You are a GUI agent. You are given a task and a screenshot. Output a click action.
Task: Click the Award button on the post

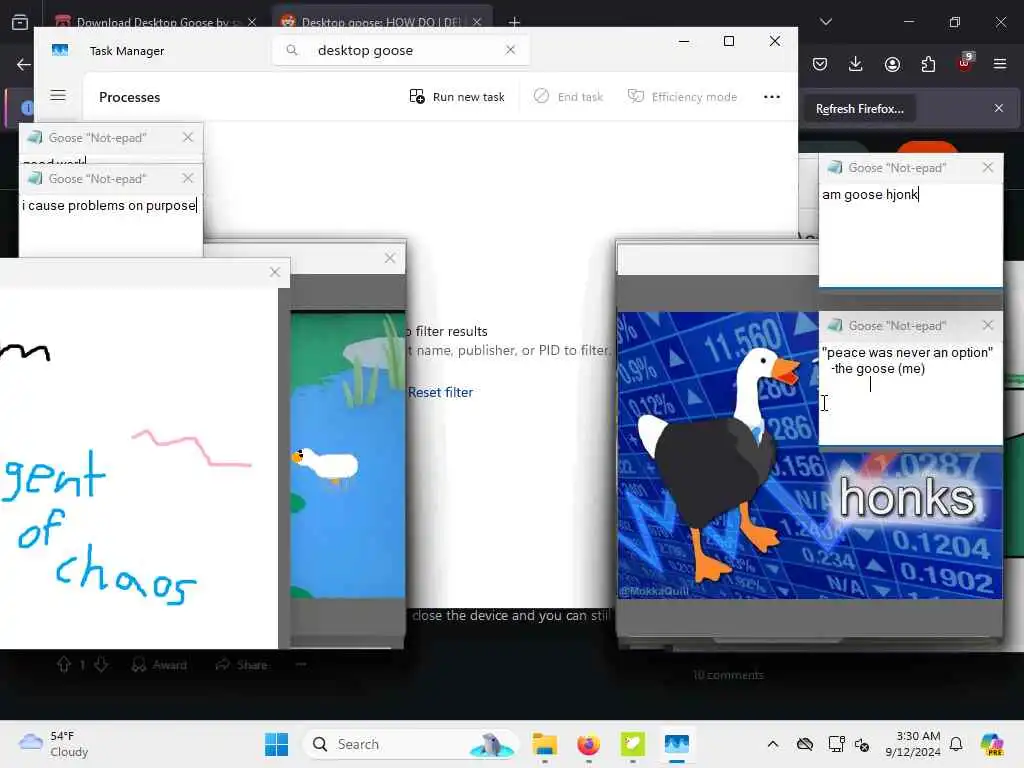pos(159,665)
